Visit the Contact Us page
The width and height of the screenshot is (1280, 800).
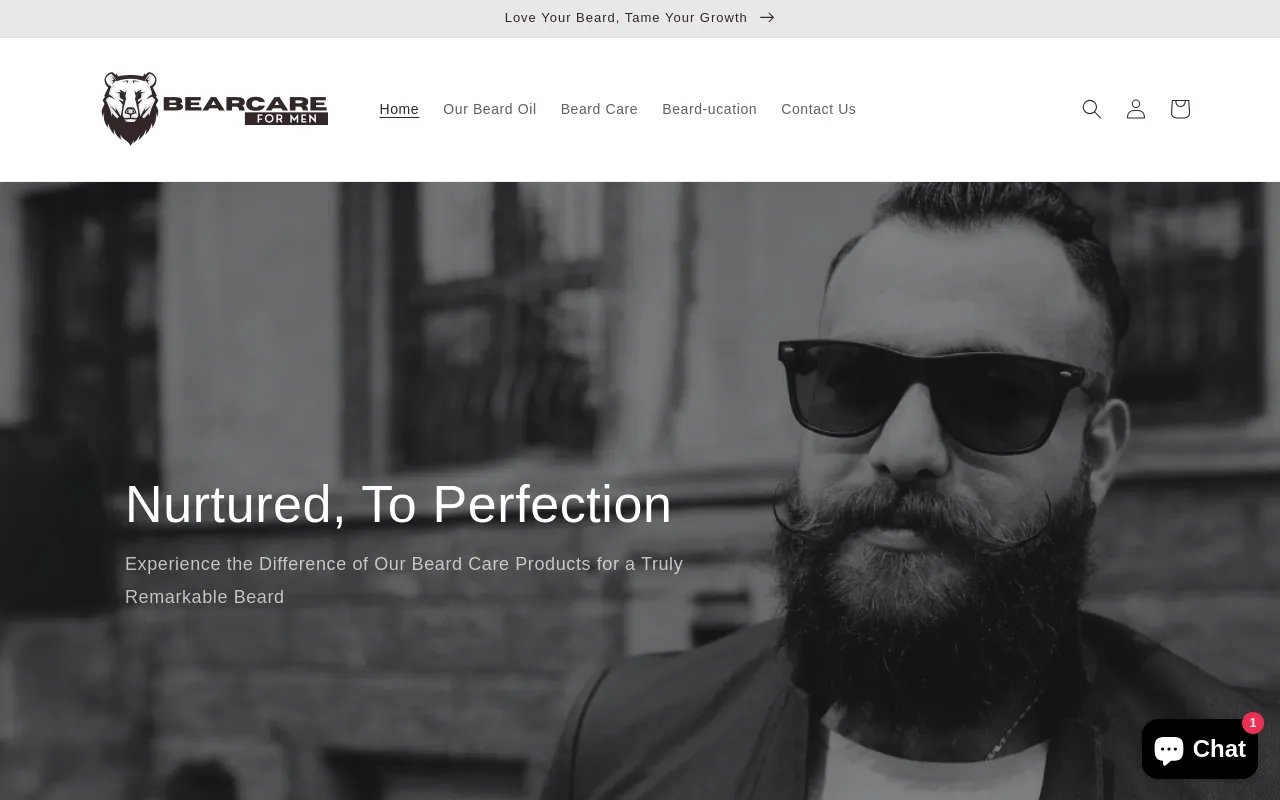(x=818, y=109)
